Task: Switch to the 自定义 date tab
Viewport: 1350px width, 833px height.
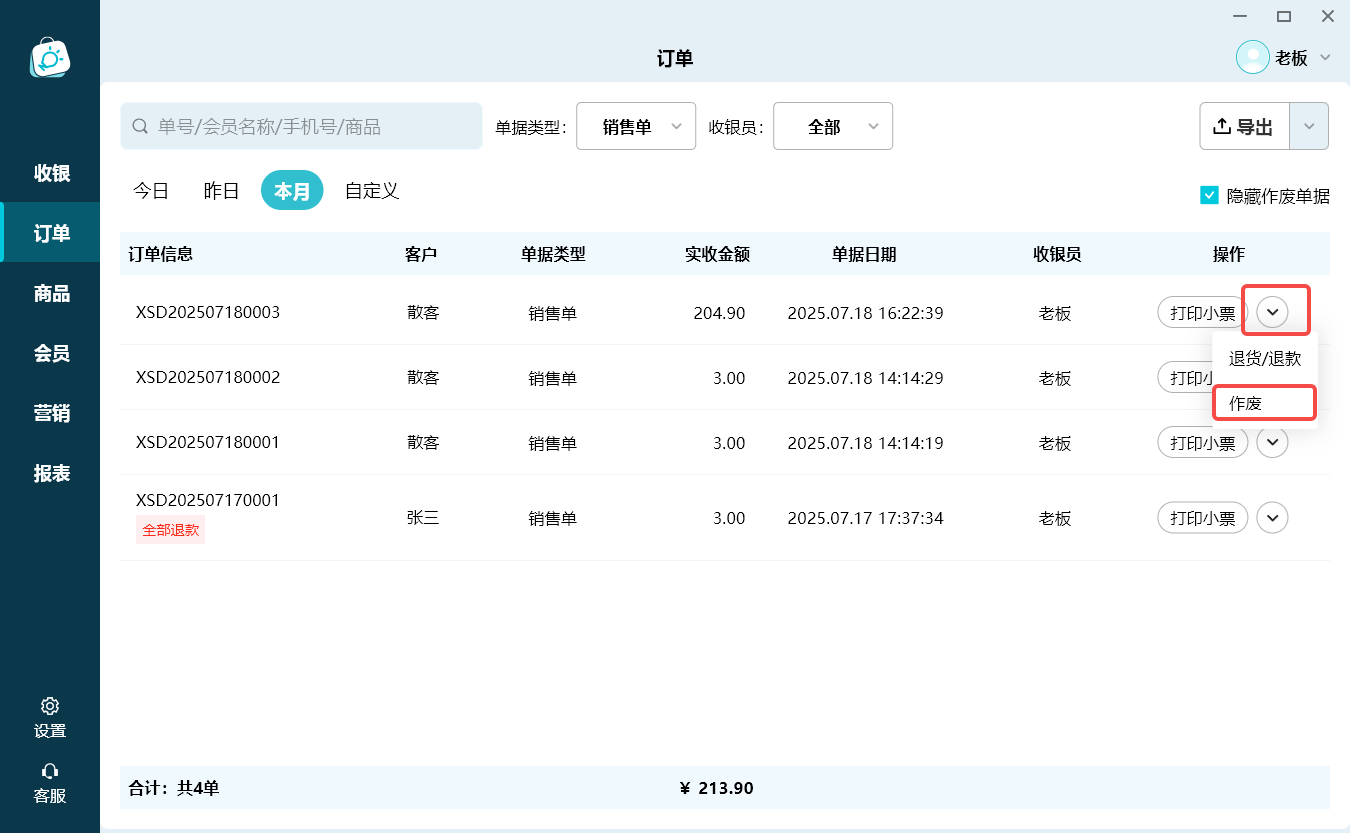Action: (372, 190)
